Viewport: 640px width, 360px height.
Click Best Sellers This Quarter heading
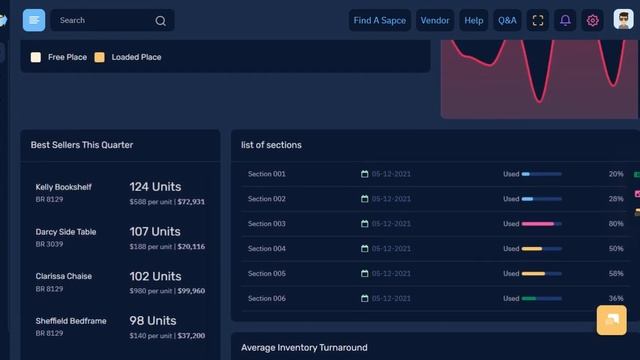[x=82, y=145]
